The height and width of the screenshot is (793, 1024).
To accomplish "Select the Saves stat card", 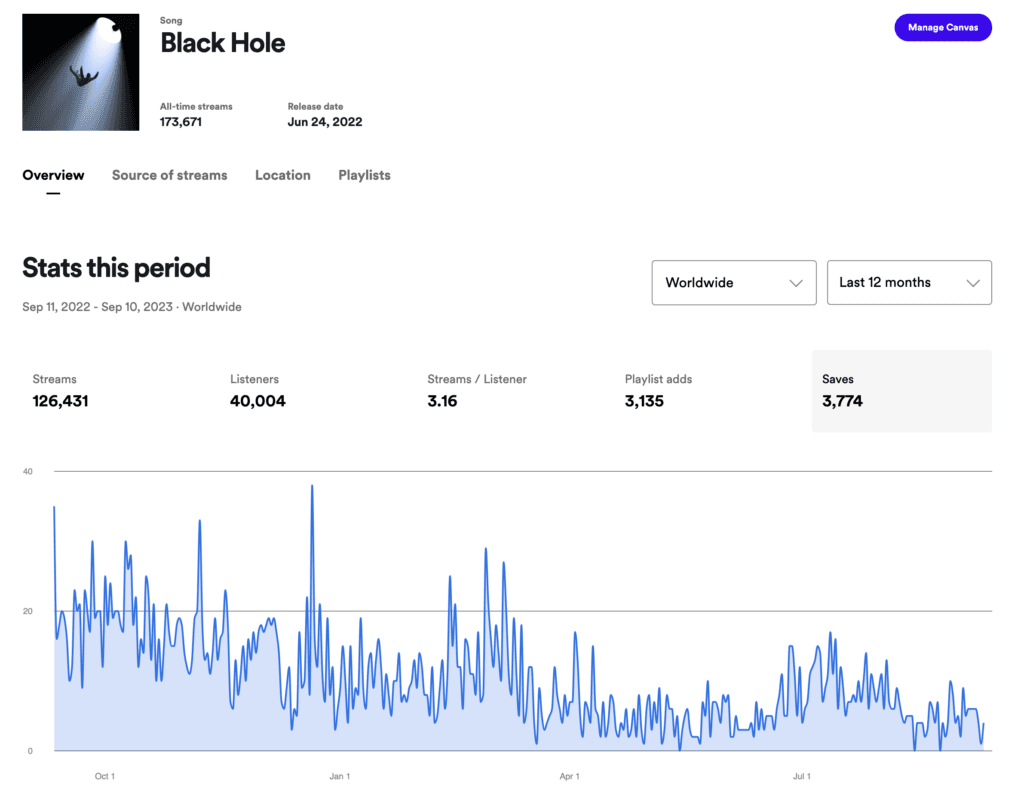I will pyautogui.click(x=902, y=391).
